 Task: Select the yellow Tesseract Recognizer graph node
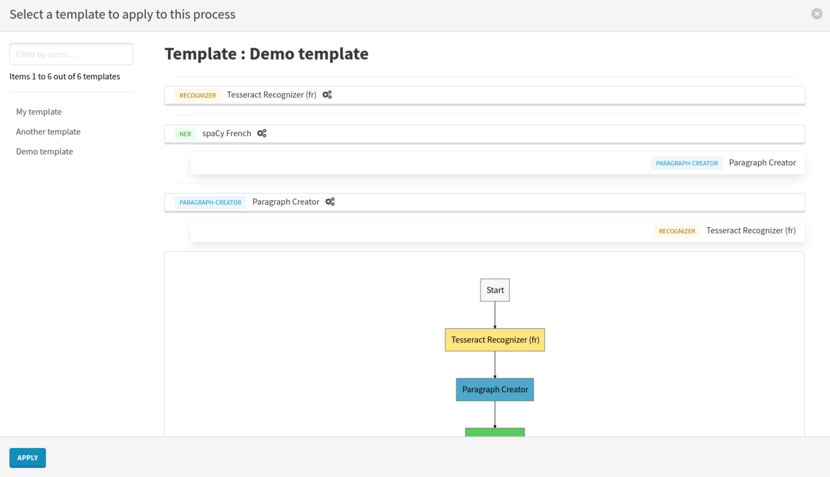pyautogui.click(x=495, y=340)
